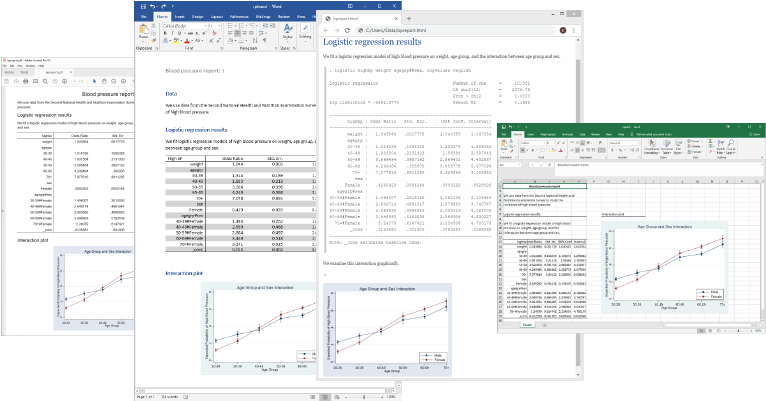Use Format Painter in Word
The image size is (766, 401).
tap(153, 41)
